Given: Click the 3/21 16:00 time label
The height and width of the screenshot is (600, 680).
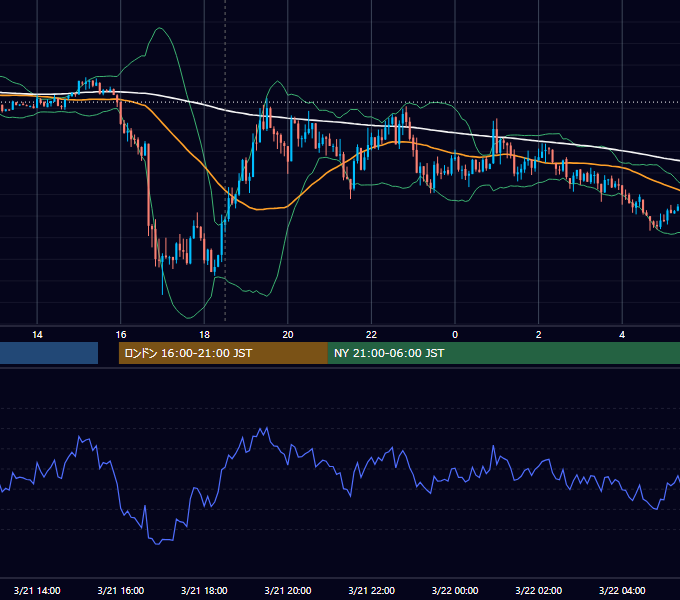Looking at the screenshot, I should click(x=121, y=590).
